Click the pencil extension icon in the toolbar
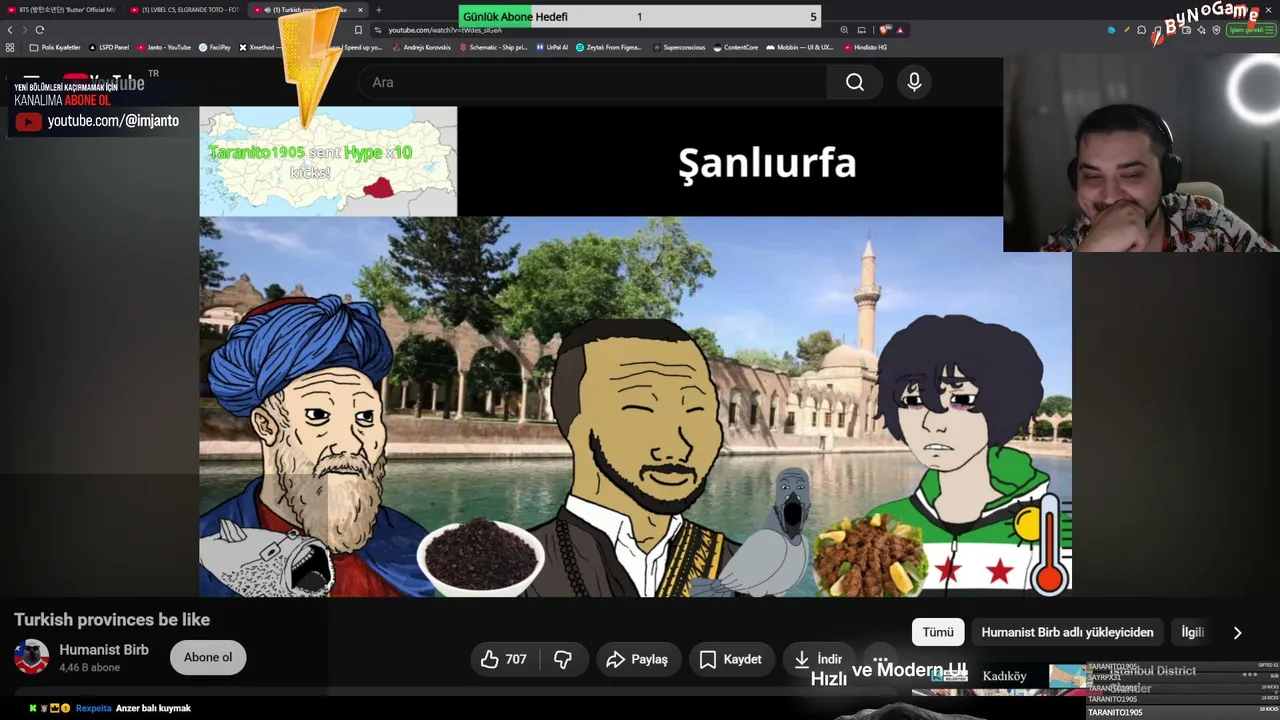1280x720 pixels. point(1127,30)
